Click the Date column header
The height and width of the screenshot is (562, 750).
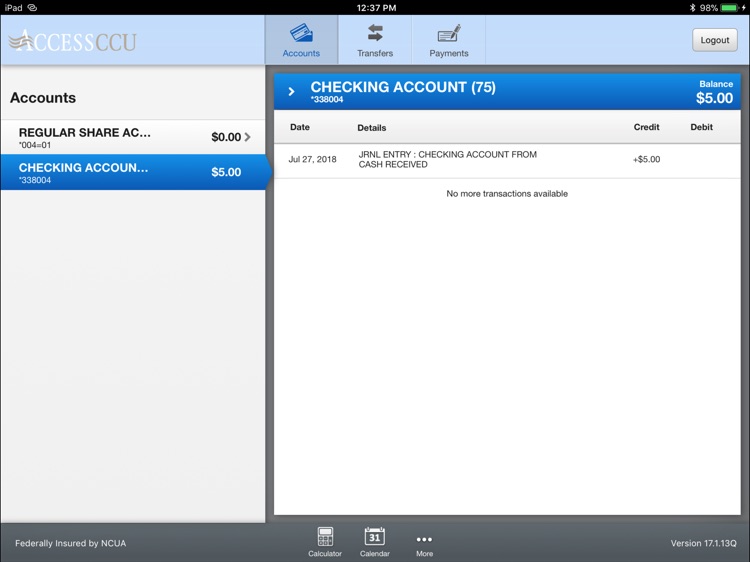(300, 127)
